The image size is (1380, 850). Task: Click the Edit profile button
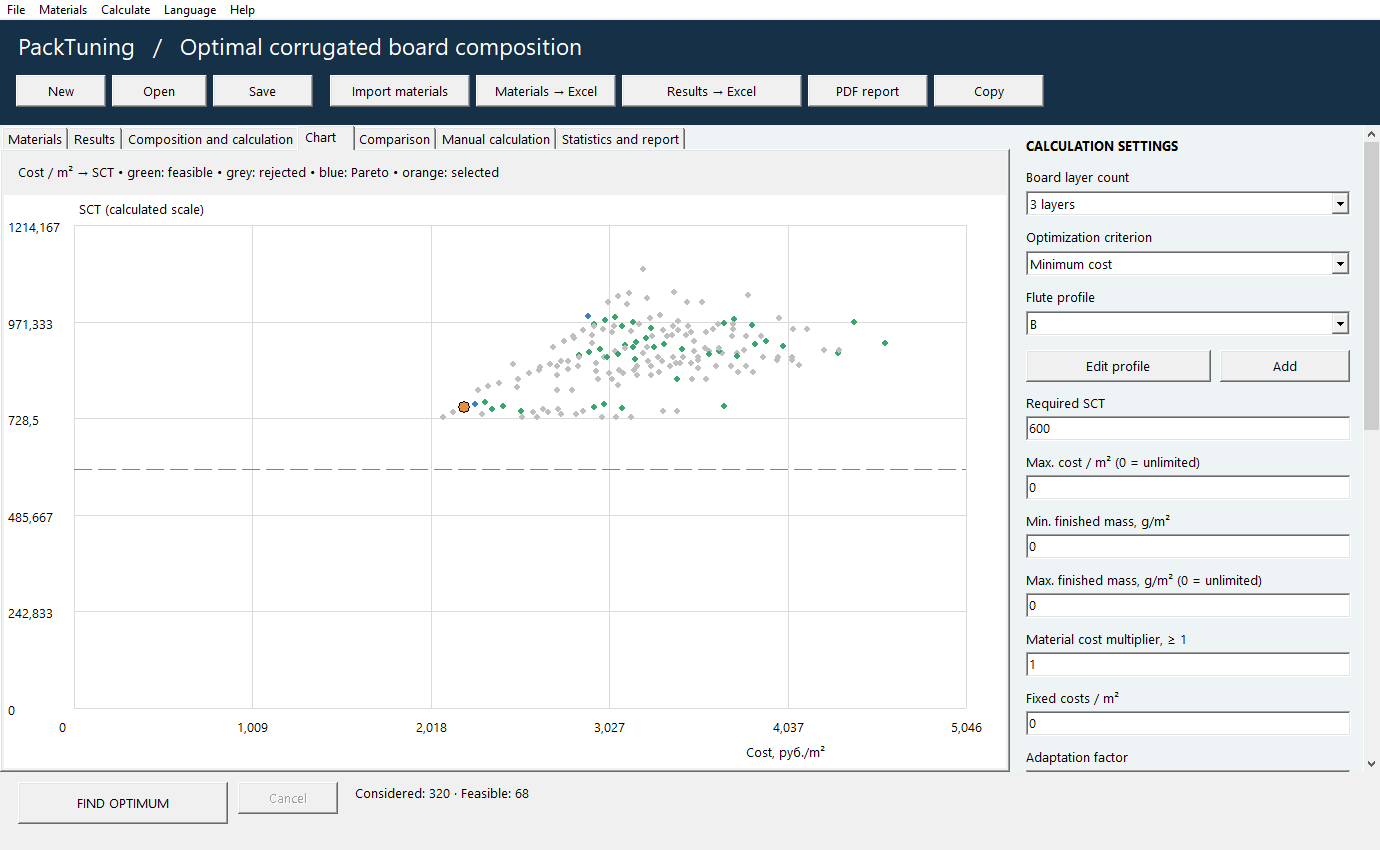[x=1118, y=366]
